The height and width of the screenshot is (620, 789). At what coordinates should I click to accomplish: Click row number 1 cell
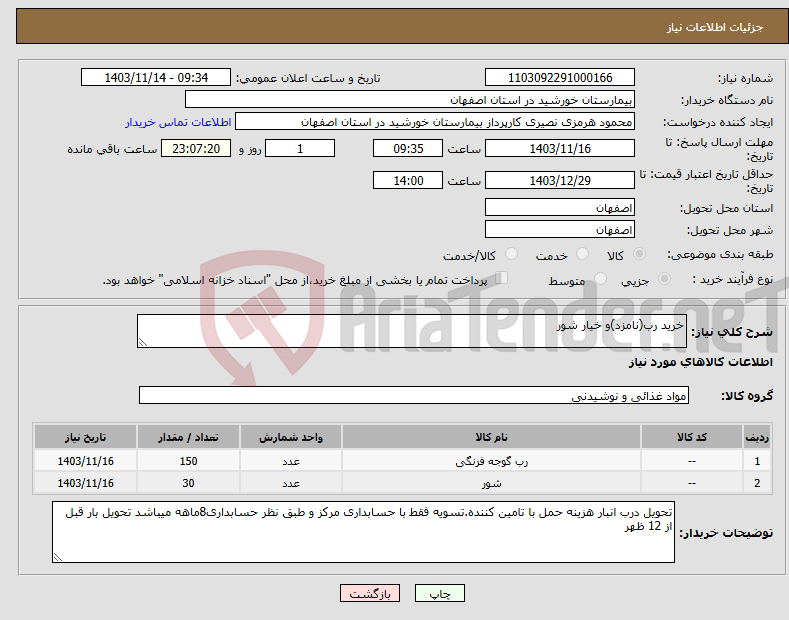[757, 460]
